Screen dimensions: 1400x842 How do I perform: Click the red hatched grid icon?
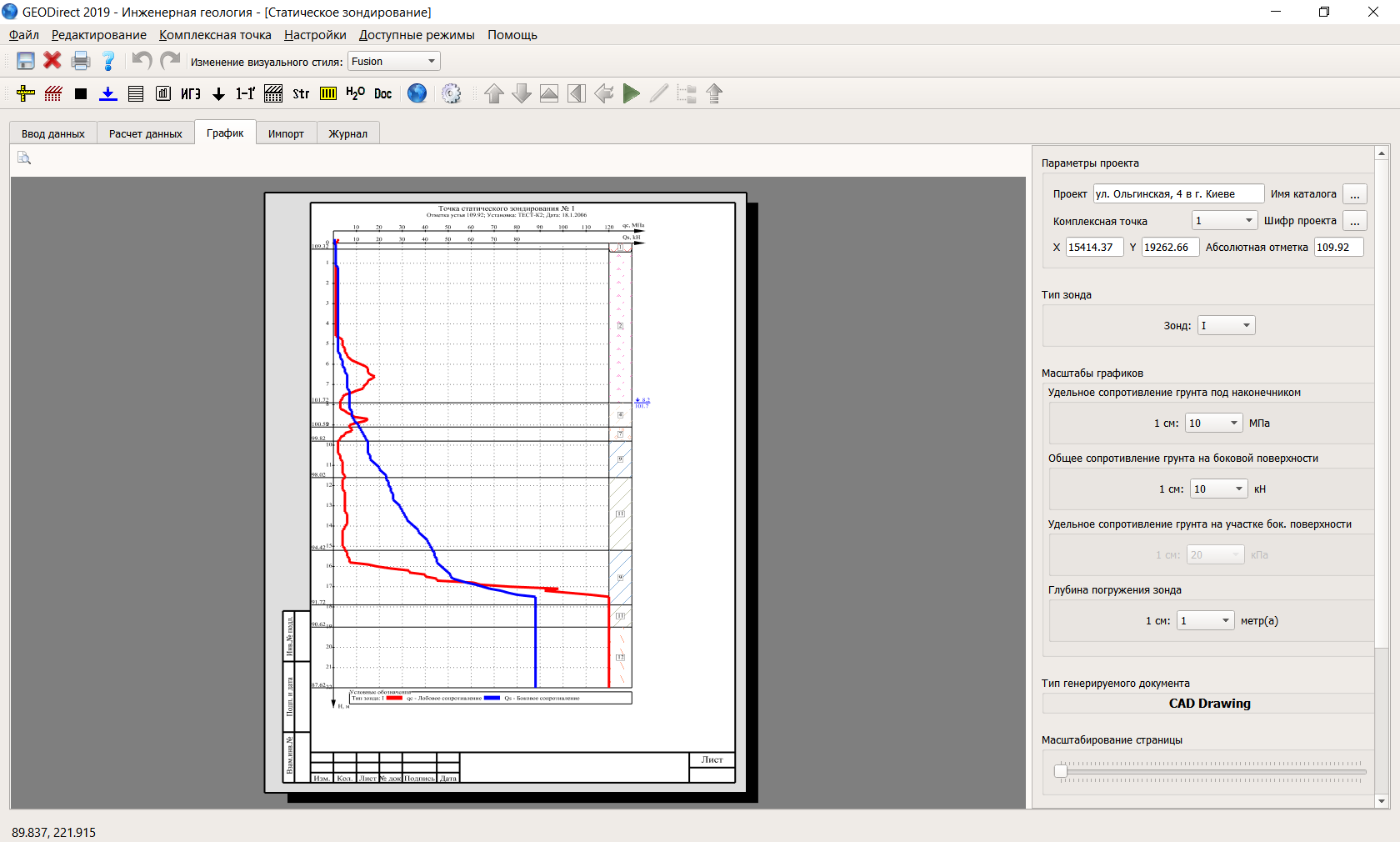click(53, 93)
